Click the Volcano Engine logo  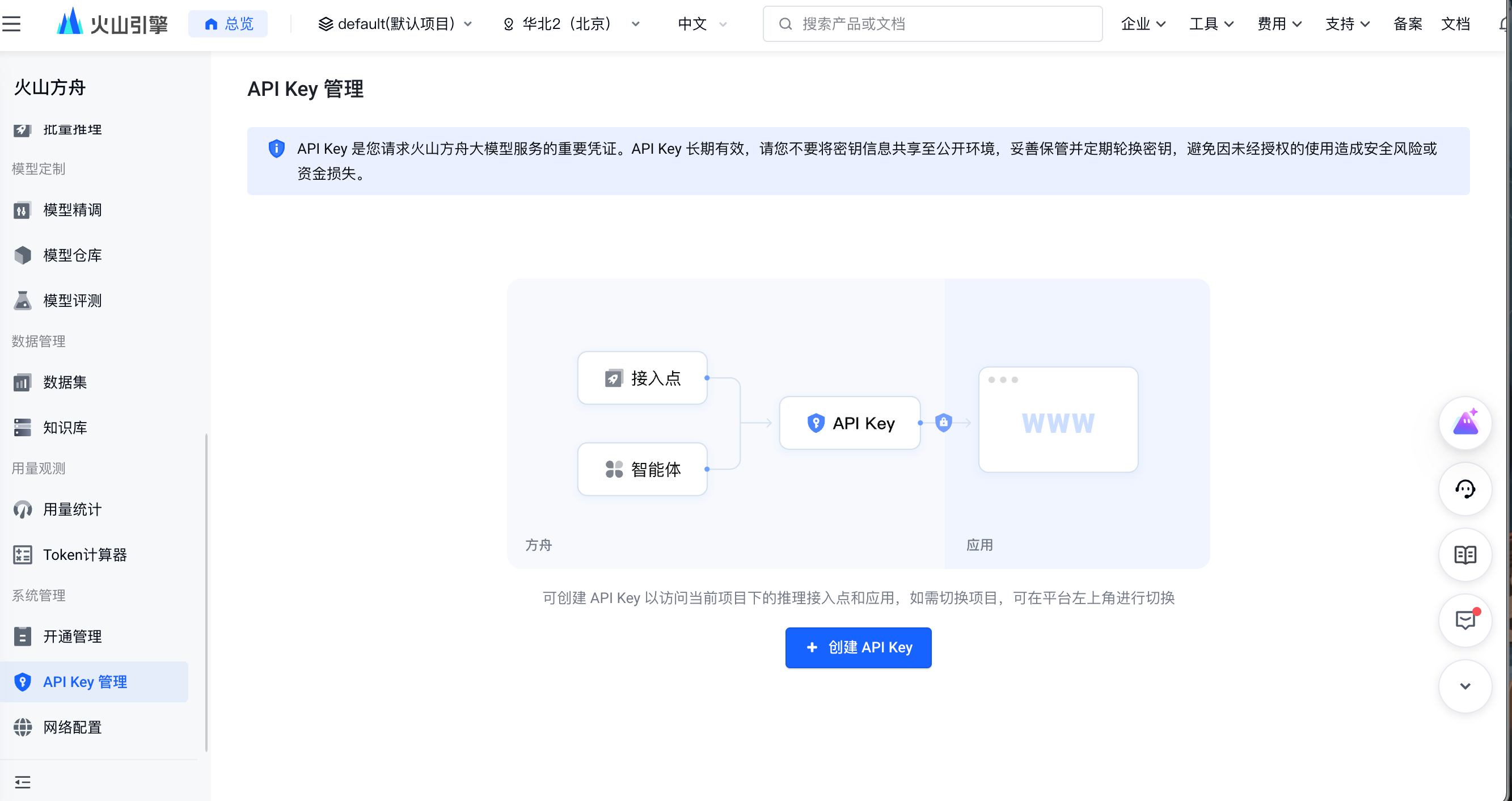pyautogui.click(x=112, y=23)
